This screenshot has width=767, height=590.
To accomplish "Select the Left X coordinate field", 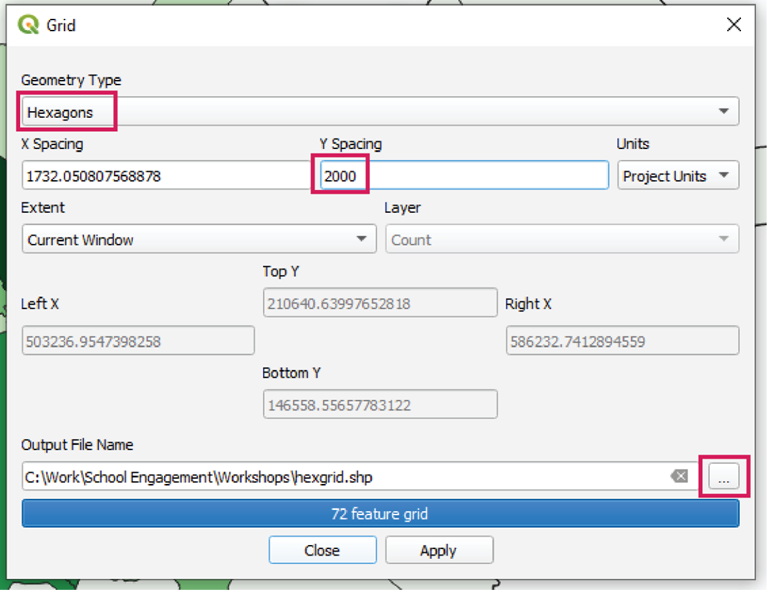I will pyautogui.click(x=138, y=341).
